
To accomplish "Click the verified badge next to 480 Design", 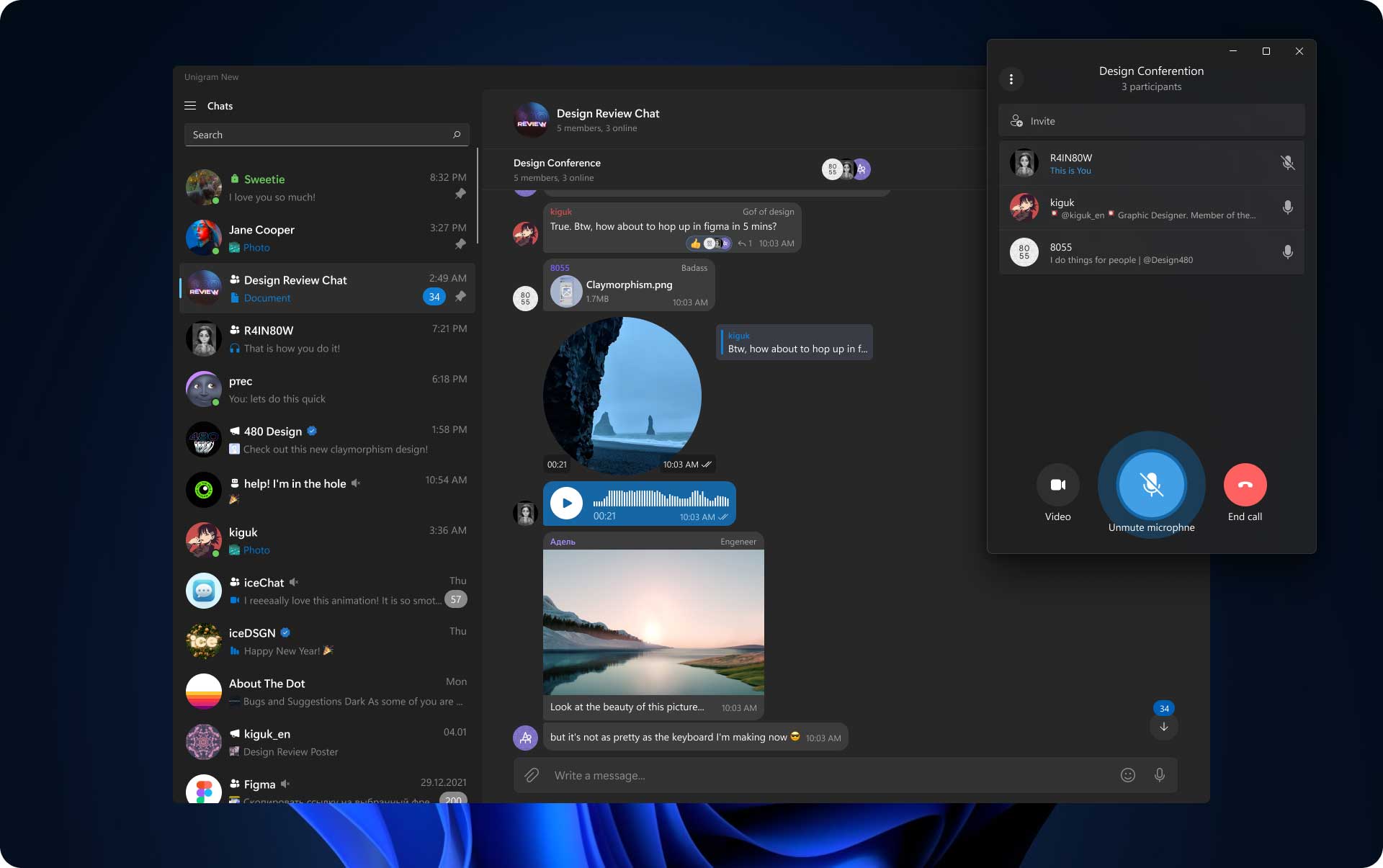I will [x=312, y=431].
